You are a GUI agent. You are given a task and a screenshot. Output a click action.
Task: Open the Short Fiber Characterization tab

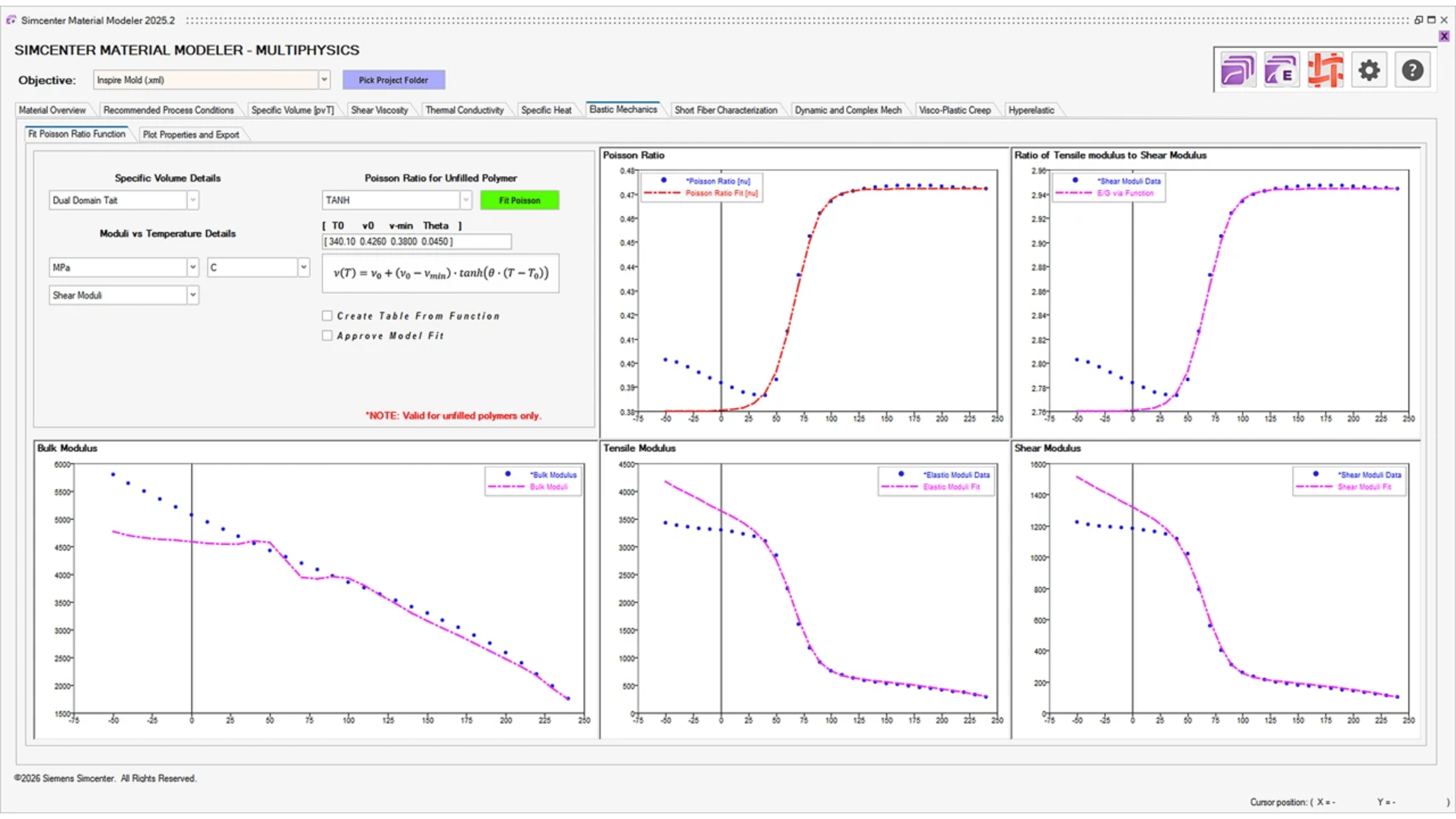pos(726,110)
